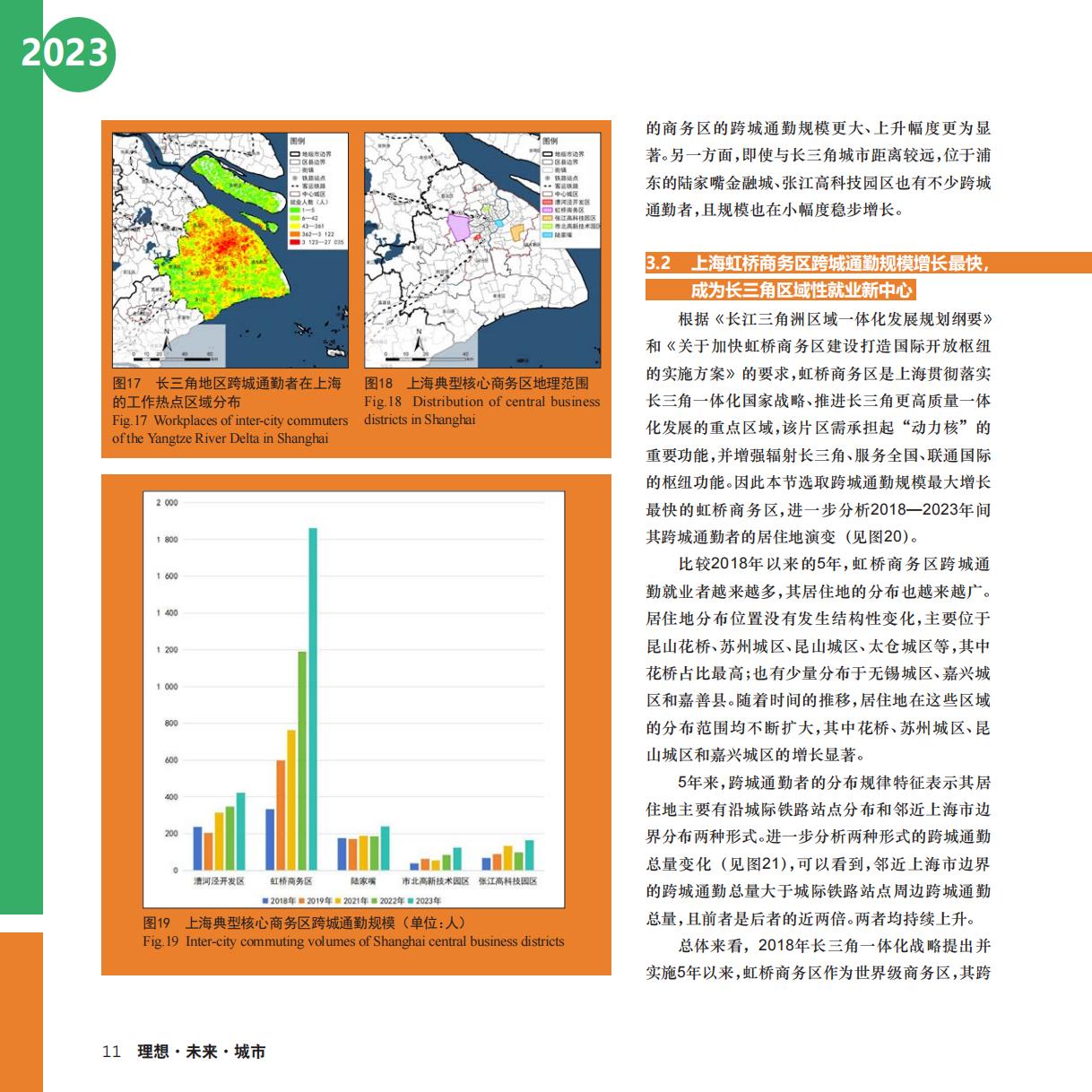Select caption 'Fig.18 Distribution of central business'
Screen dimensions: 1092x1092
[482, 402]
